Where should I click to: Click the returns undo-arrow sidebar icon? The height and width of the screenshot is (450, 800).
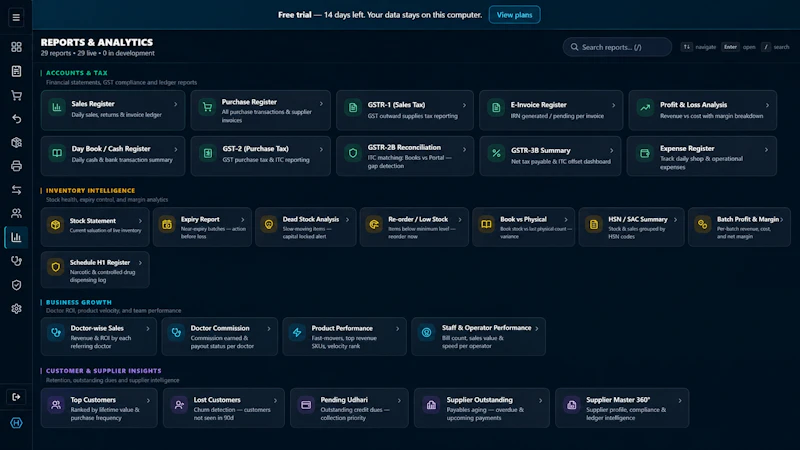click(x=16, y=118)
